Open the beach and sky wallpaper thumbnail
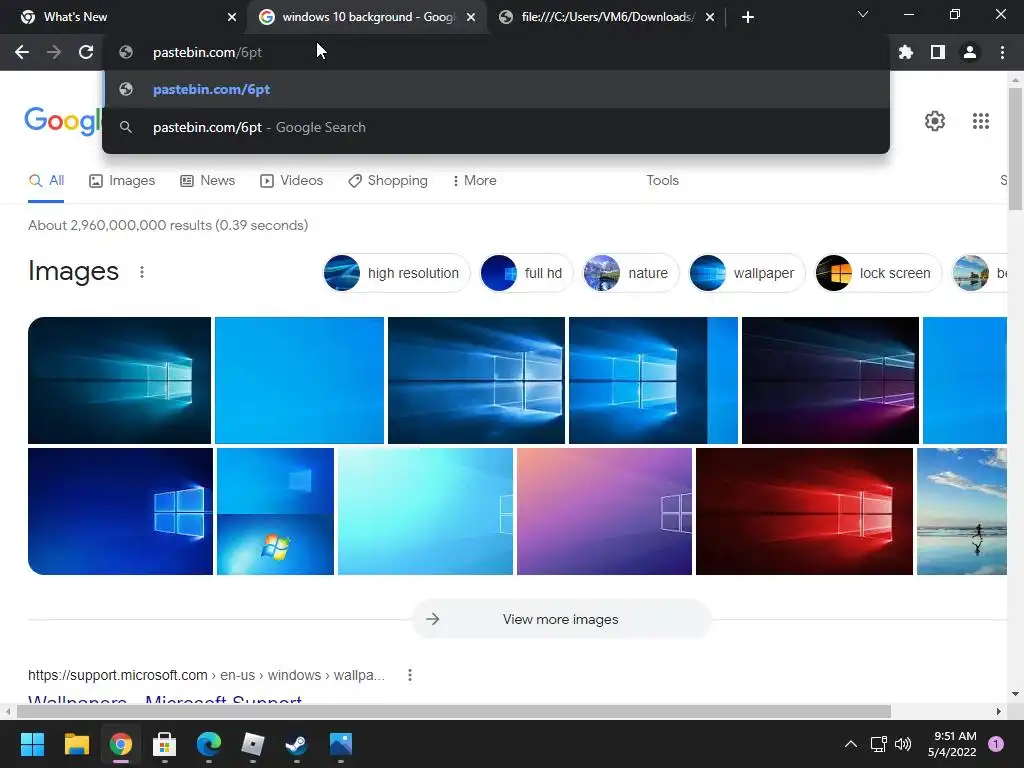Screen dimensions: 1024x768 (961, 511)
